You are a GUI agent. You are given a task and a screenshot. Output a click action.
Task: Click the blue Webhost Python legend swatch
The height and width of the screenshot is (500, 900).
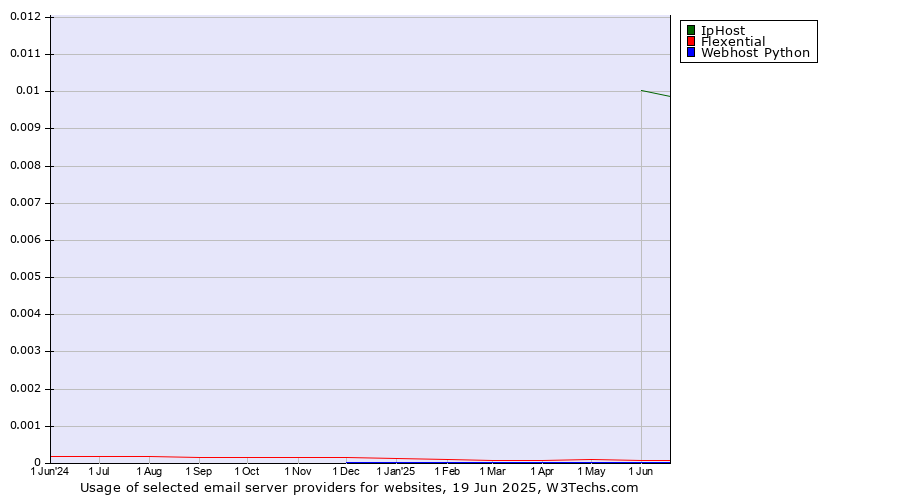pyautogui.click(x=691, y=52)
